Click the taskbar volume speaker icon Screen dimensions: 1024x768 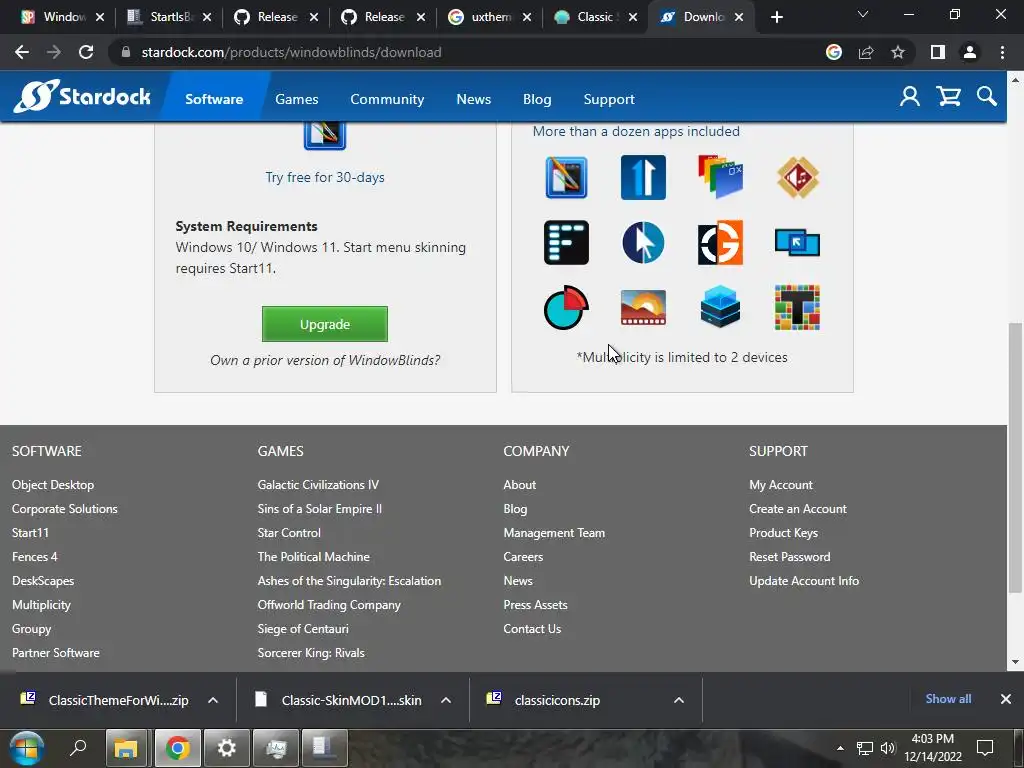point(888,748)
